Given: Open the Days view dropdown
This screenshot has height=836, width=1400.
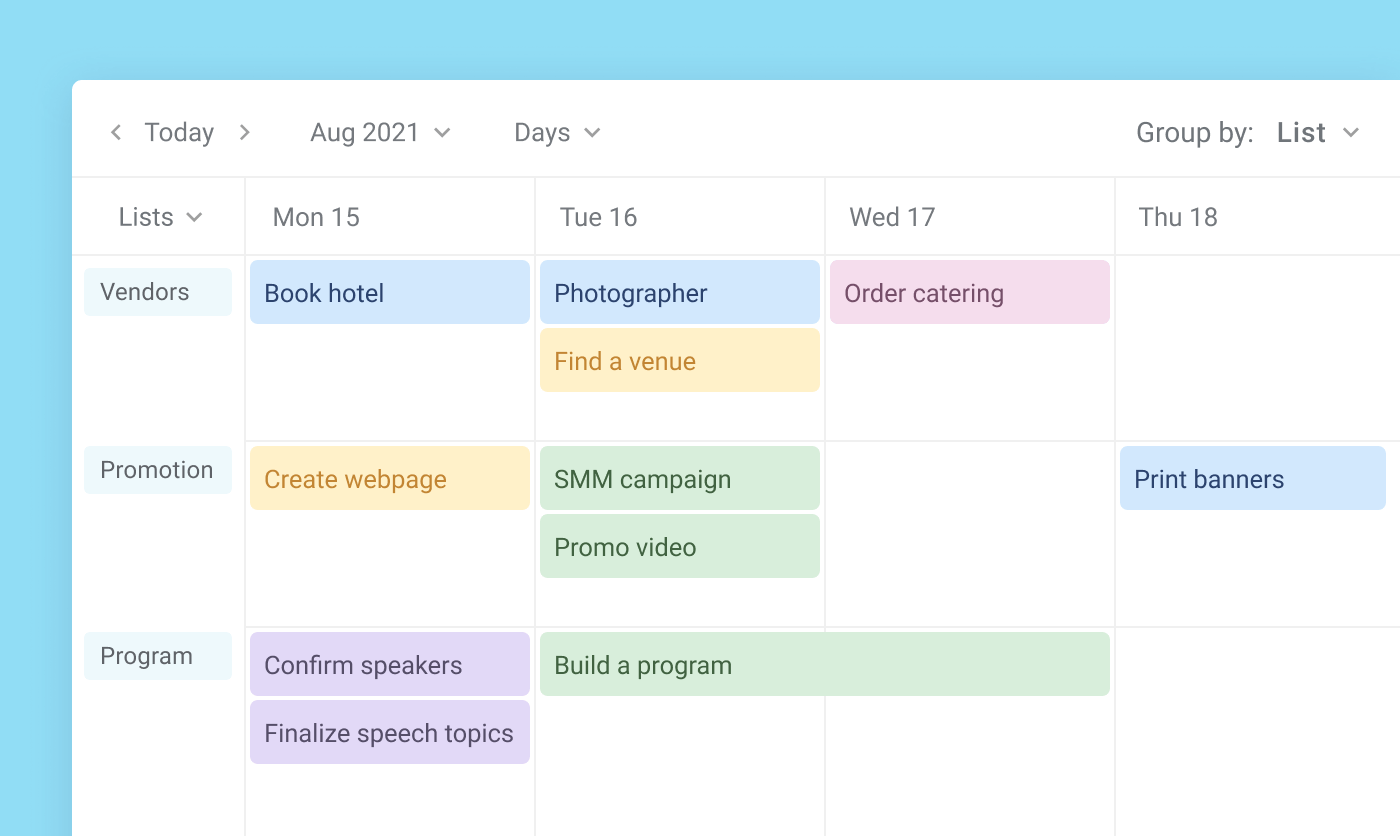Looking at the screenshot, I should (557, 133).
